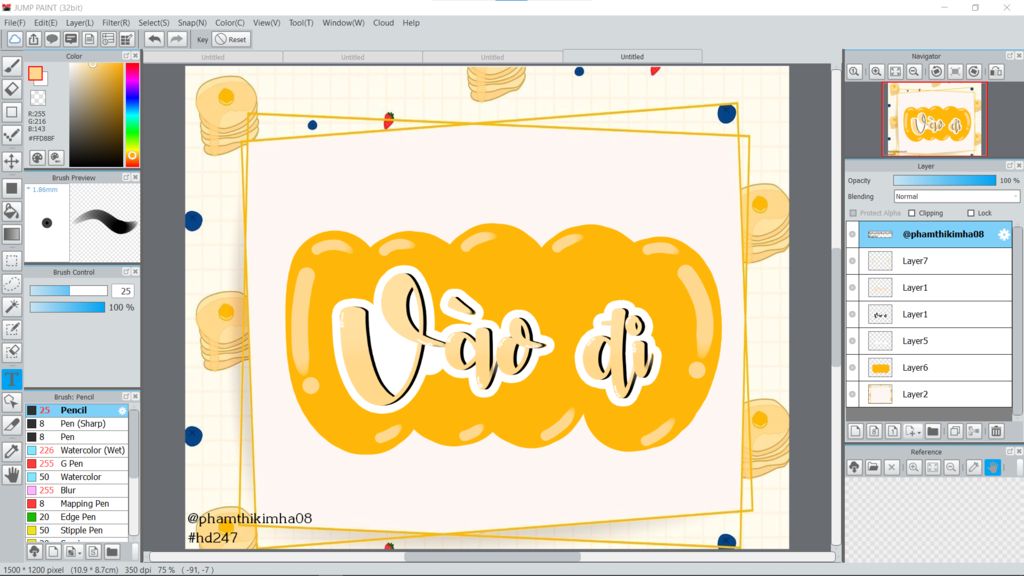Click the brush size value field
The image size is (1024, 576).
coord(123,291)
